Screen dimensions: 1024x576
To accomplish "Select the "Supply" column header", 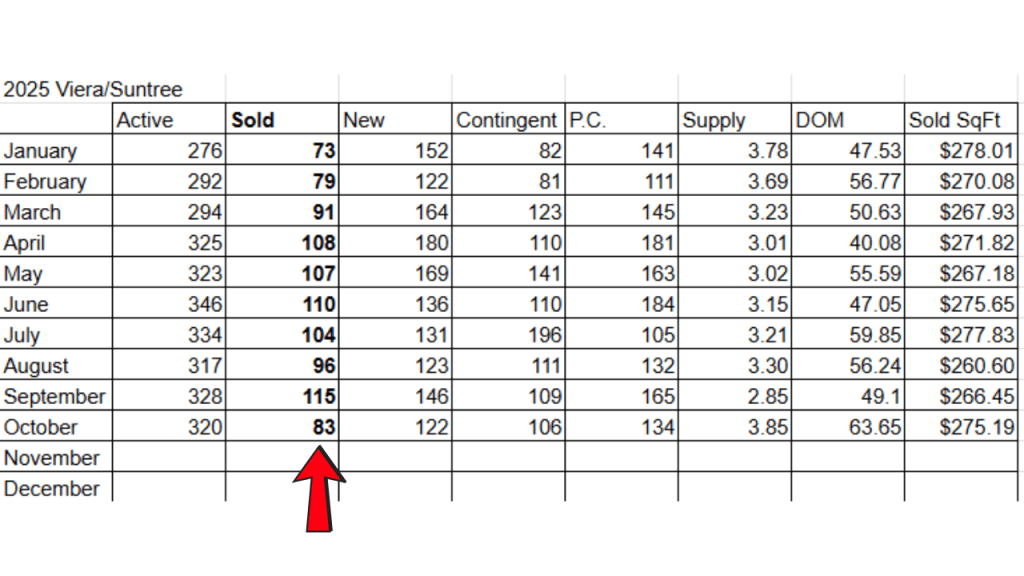I will 713,120.
